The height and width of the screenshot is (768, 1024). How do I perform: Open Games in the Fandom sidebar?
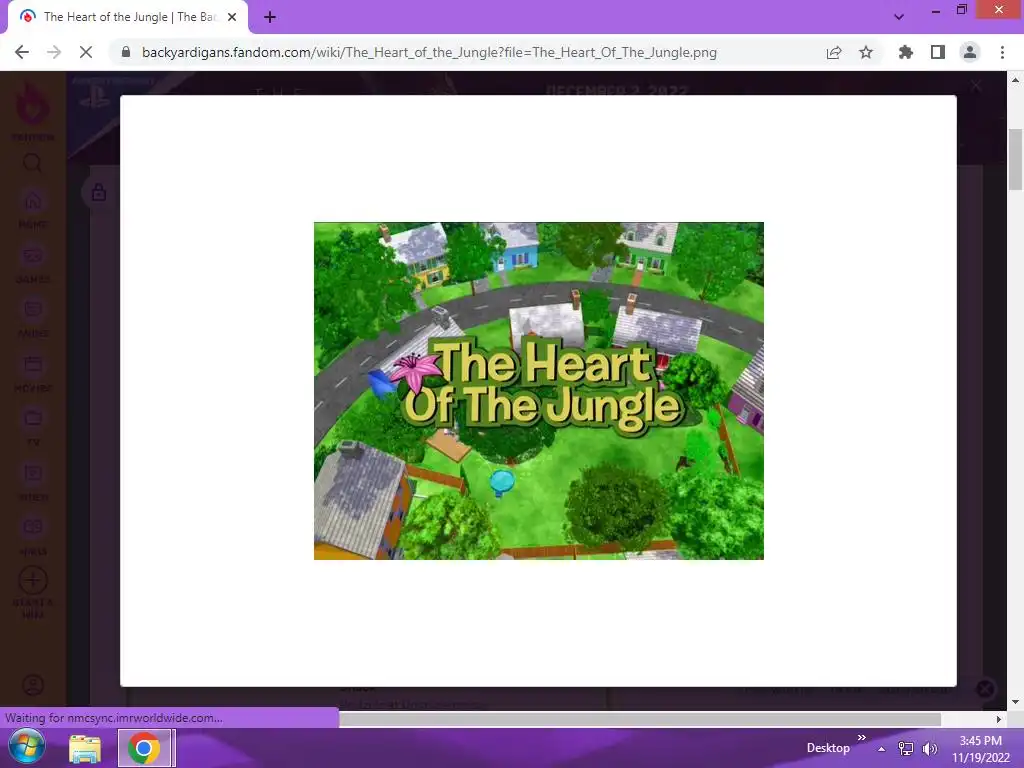click(x=33, y=265)
